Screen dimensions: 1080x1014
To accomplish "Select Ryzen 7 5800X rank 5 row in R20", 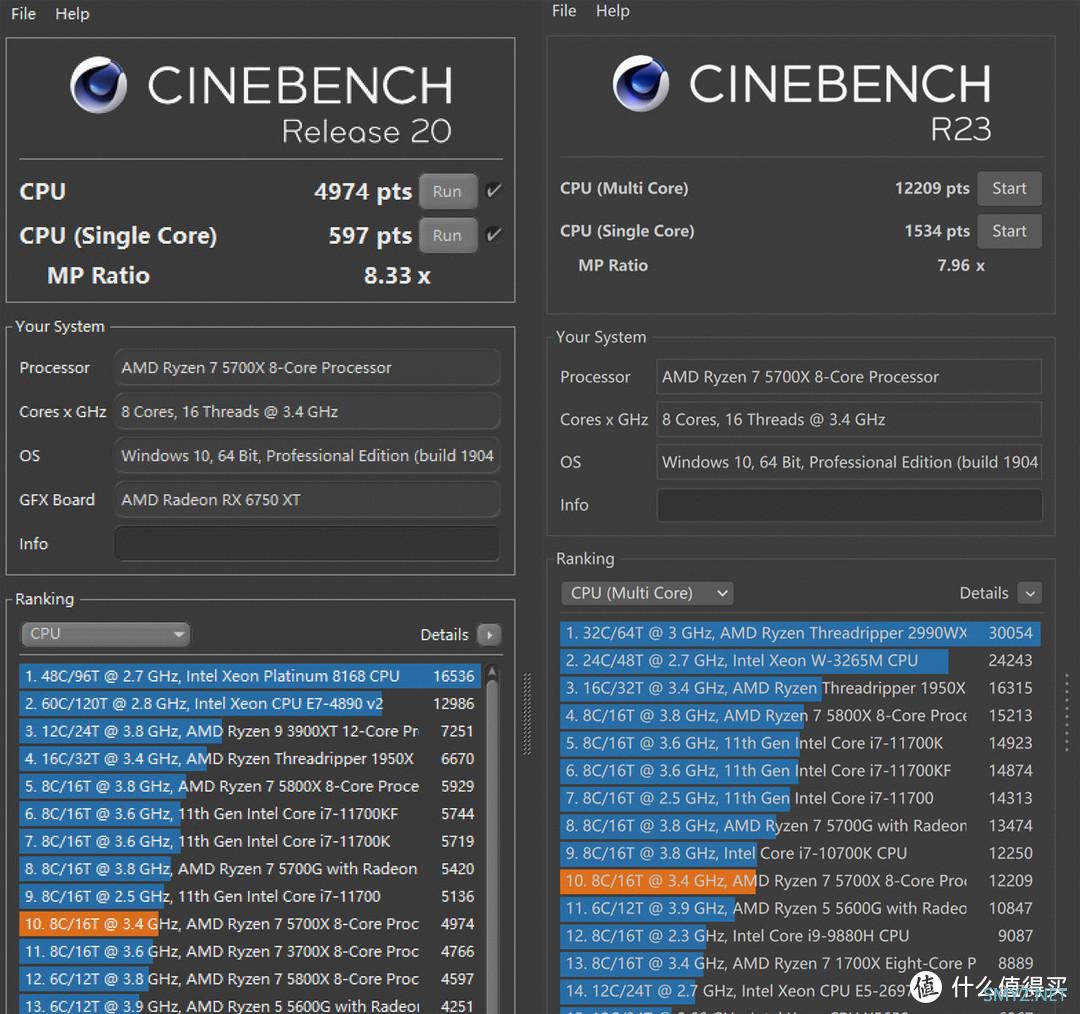I will click(250, 786).
